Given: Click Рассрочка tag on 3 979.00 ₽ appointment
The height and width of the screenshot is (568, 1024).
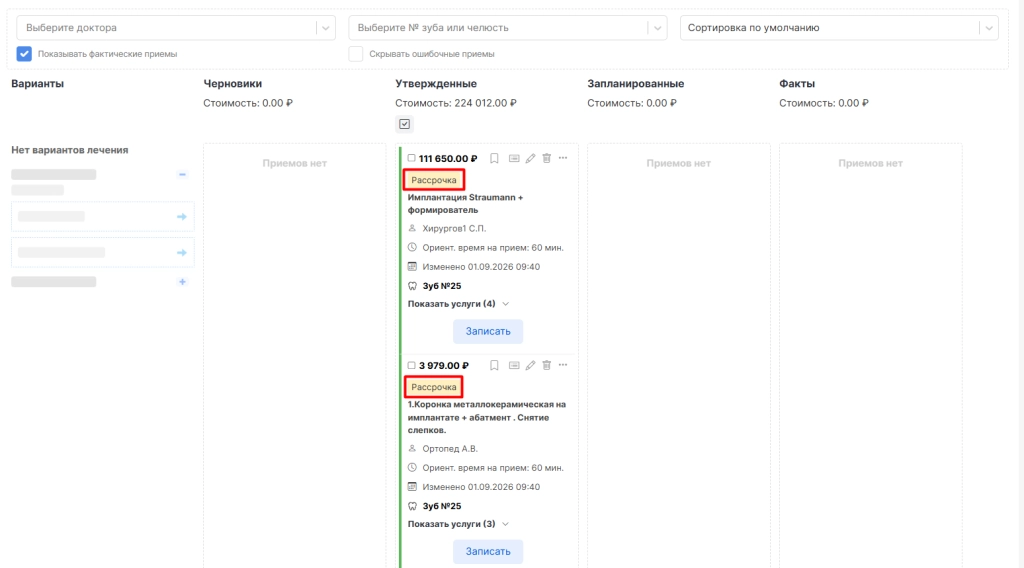Looking at the screenshot, I should coord(434,387).
